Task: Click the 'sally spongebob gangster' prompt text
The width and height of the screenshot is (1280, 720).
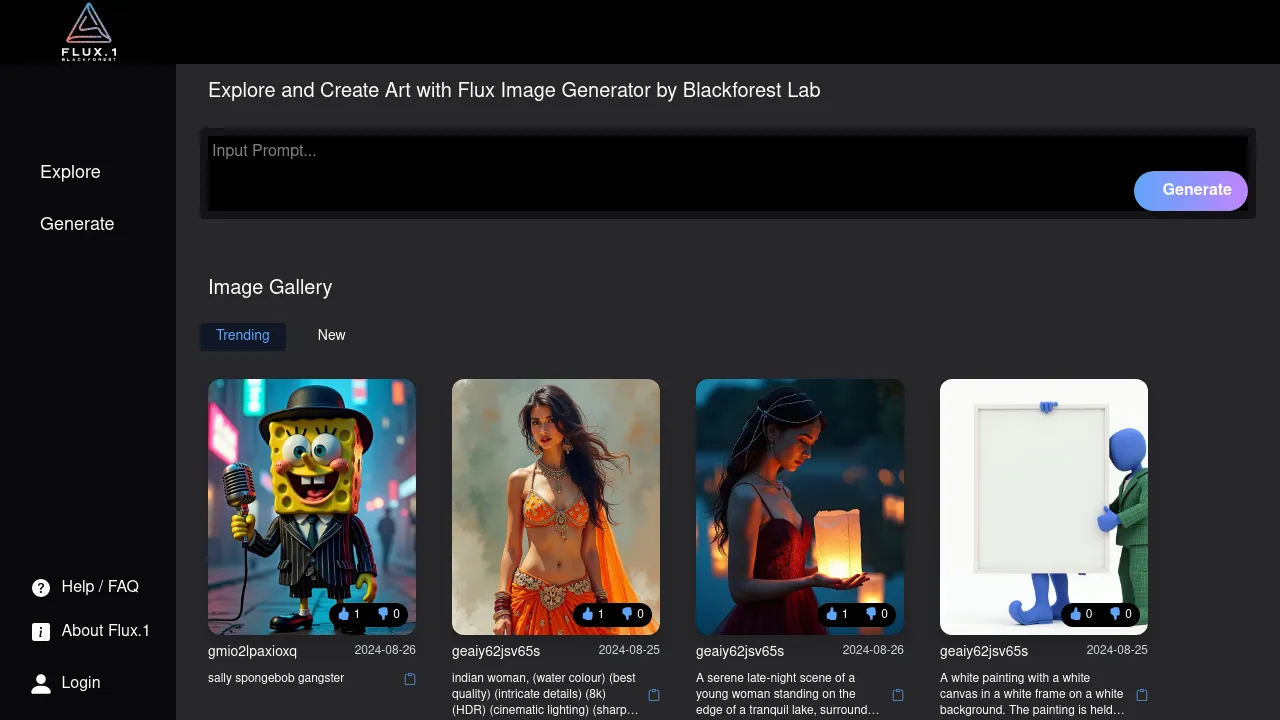Action: tap(276, 679)
